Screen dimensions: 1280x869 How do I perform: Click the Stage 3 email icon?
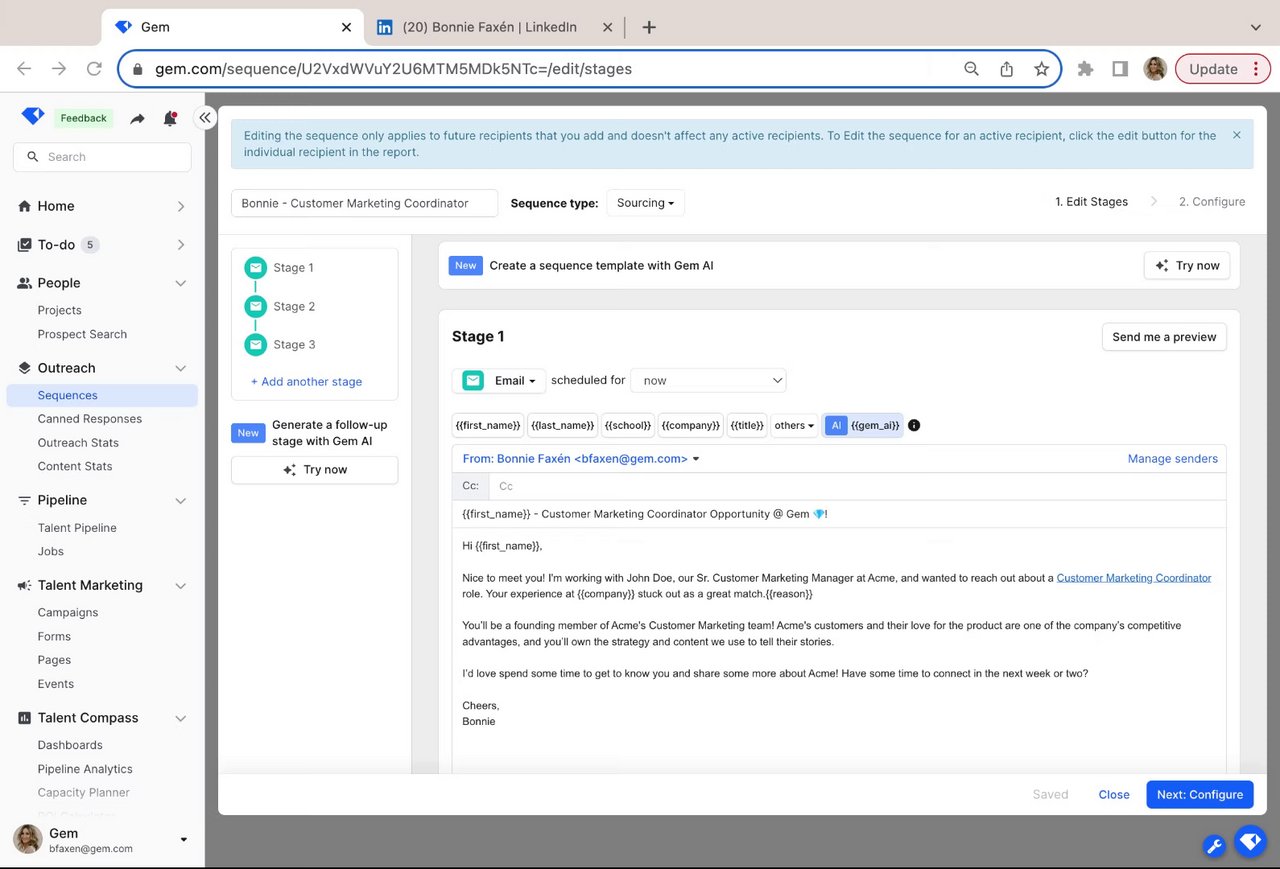[256, 344]
